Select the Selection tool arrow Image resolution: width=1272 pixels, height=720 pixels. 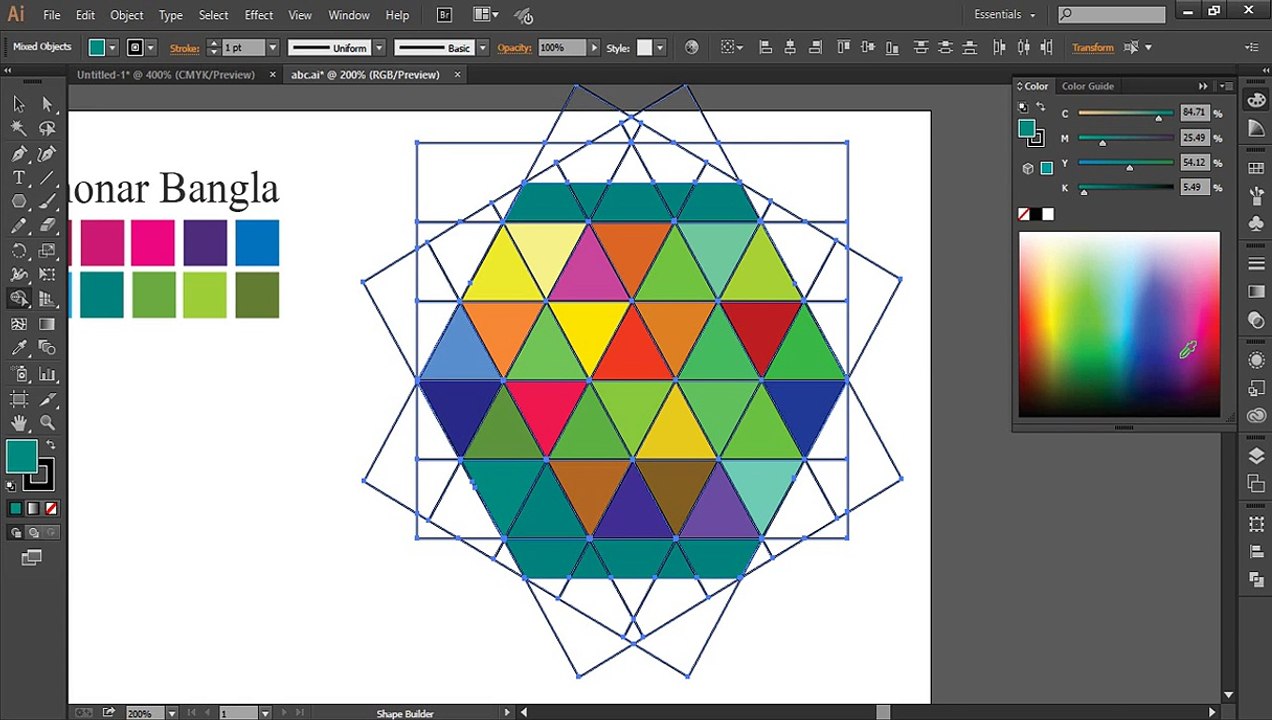(x=19, y=104)
